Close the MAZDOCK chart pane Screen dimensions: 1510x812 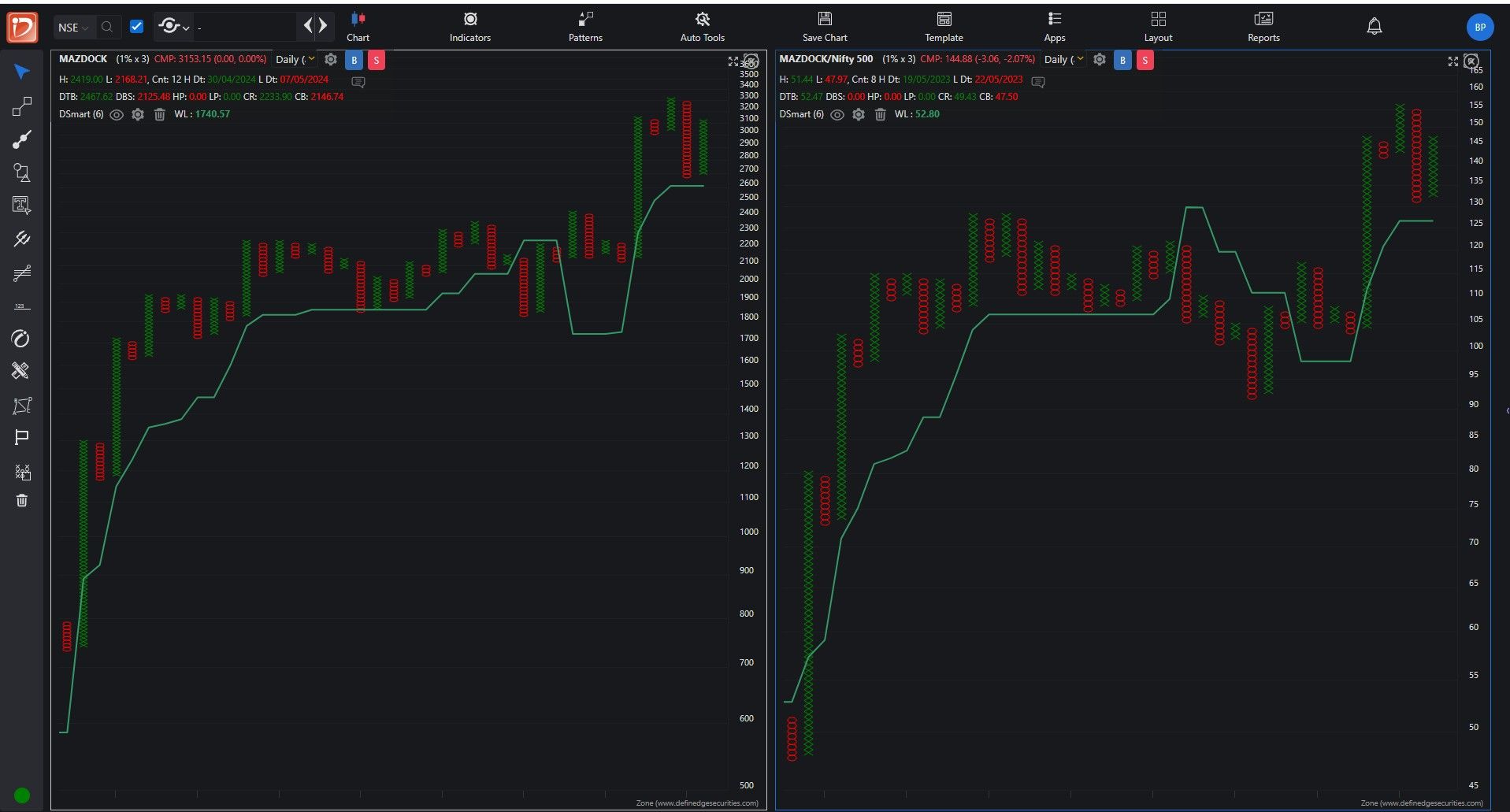(x=751, y=61)
